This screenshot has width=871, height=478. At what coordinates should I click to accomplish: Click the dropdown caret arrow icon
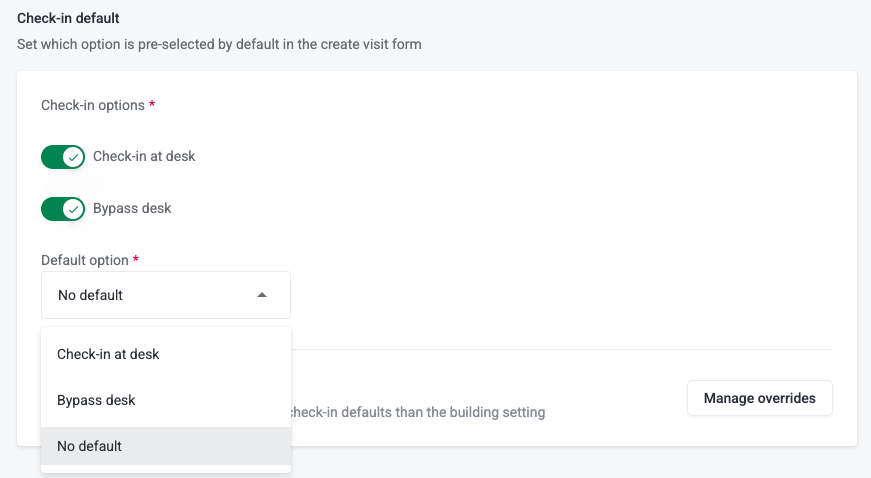click(262, 295)
